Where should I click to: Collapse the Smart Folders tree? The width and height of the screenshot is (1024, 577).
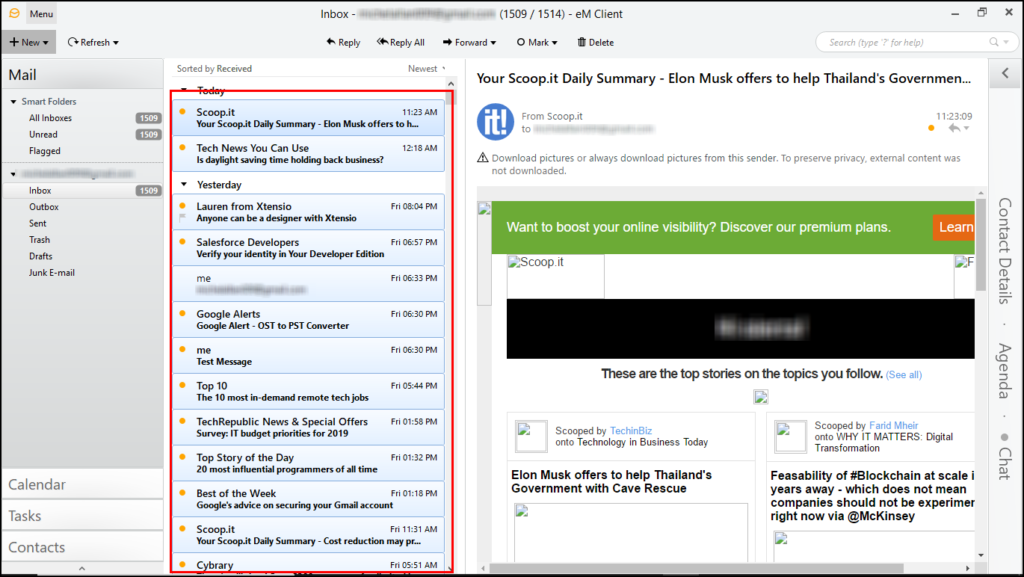click(14, 102)
